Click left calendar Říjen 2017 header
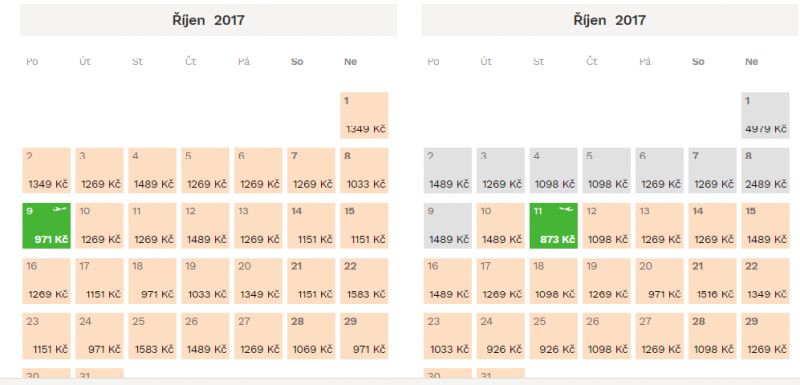The image size is (800, 385). click(x=208, y=20)
